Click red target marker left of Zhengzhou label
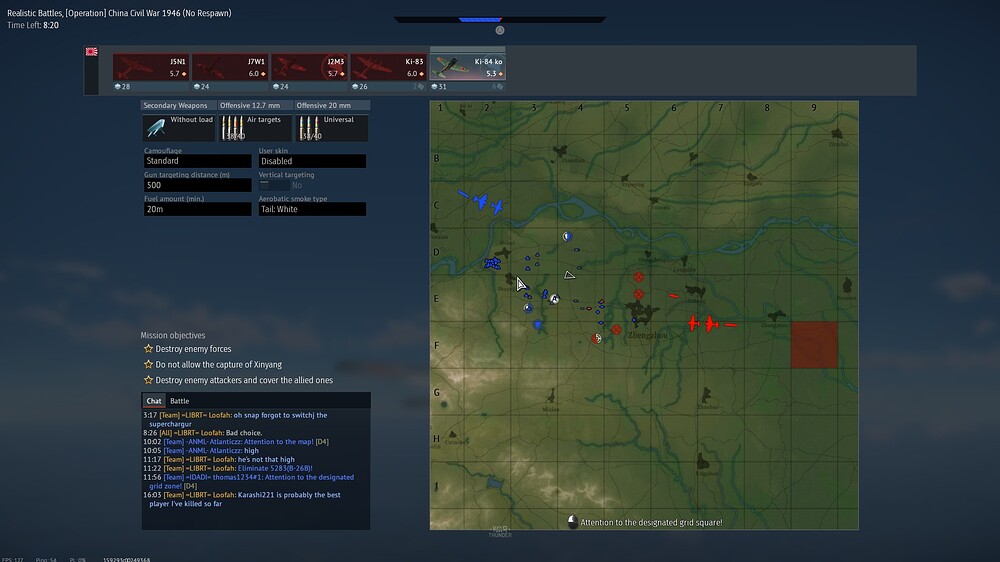Image resolution: width=1000 pixels, height=562 pixels. [616, 329]
